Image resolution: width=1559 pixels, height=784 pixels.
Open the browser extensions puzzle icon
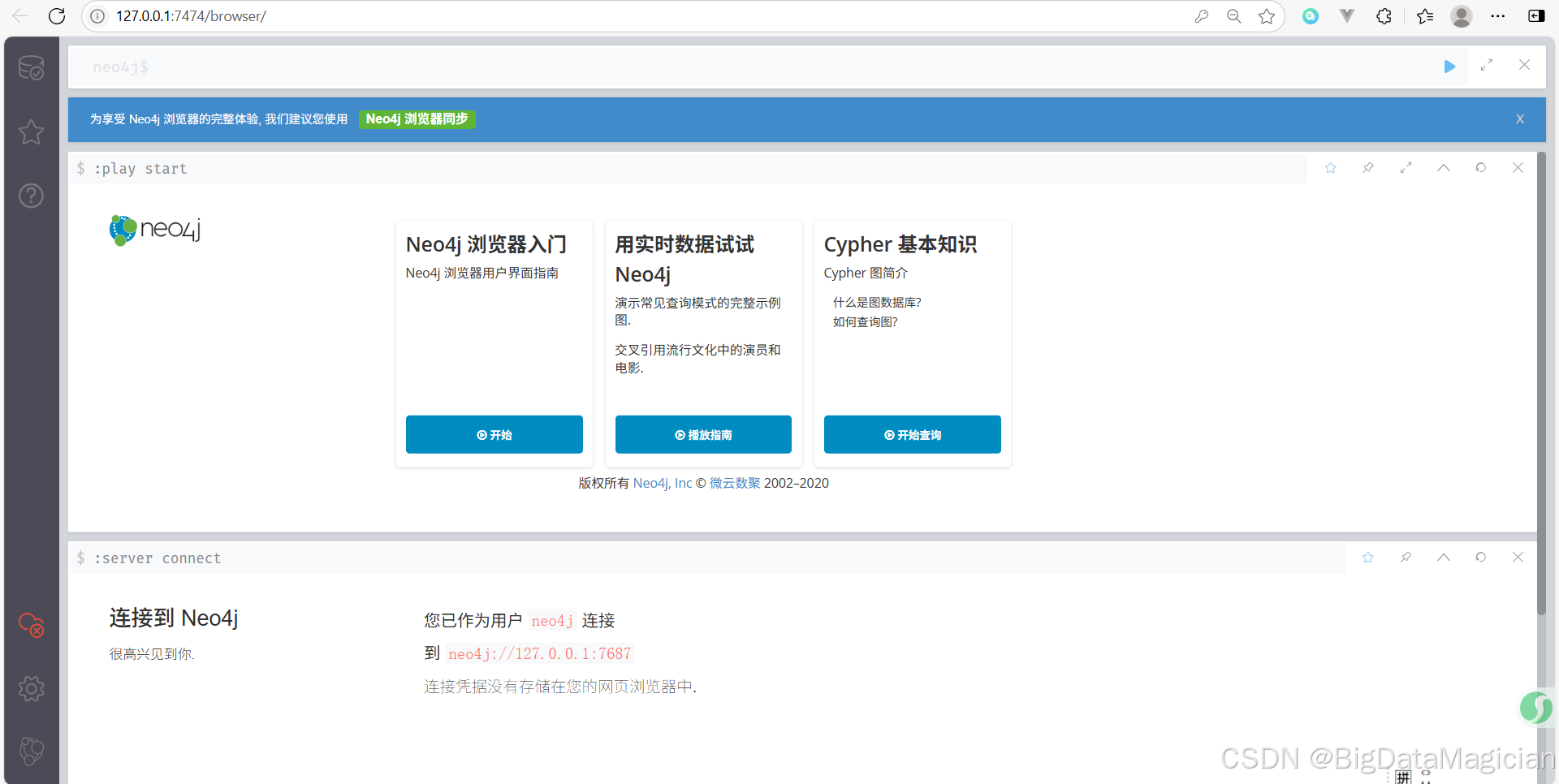point(1384,16)
